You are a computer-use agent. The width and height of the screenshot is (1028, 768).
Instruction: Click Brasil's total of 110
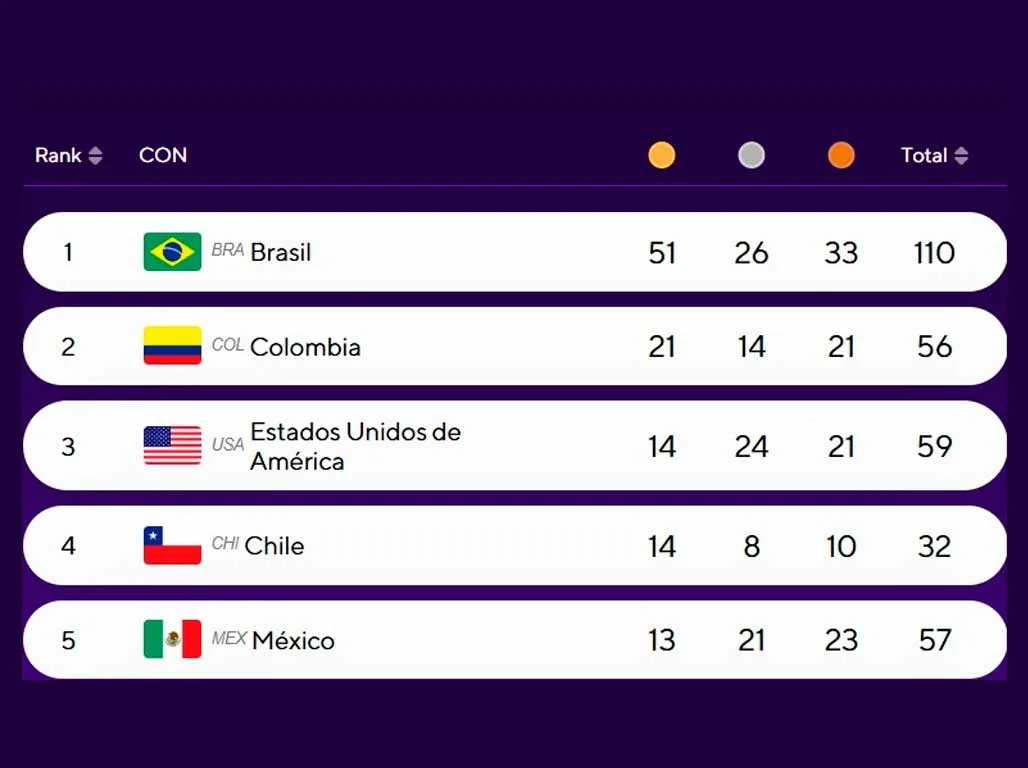tap(934, 253)
